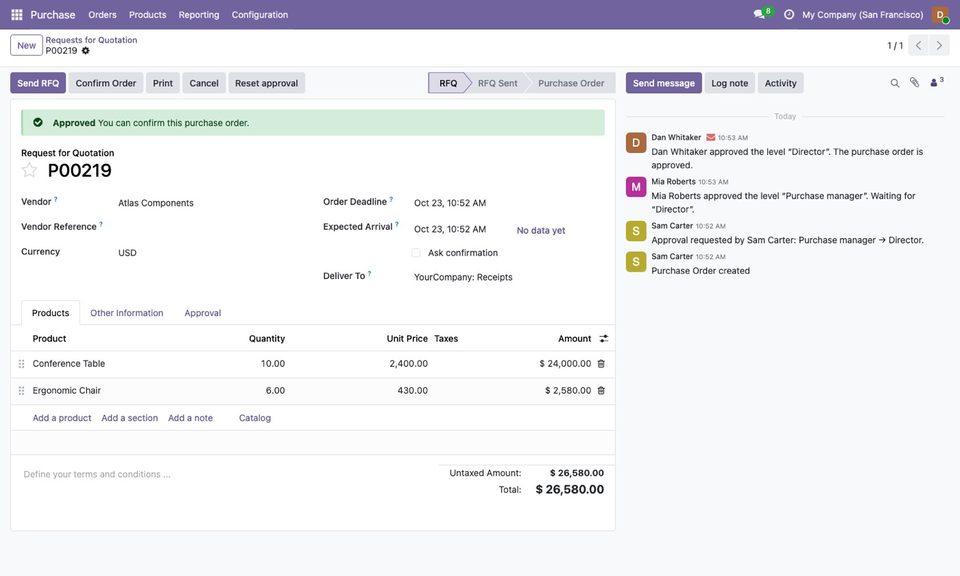
Task: Click the Print button
Action: coord(163,83)
